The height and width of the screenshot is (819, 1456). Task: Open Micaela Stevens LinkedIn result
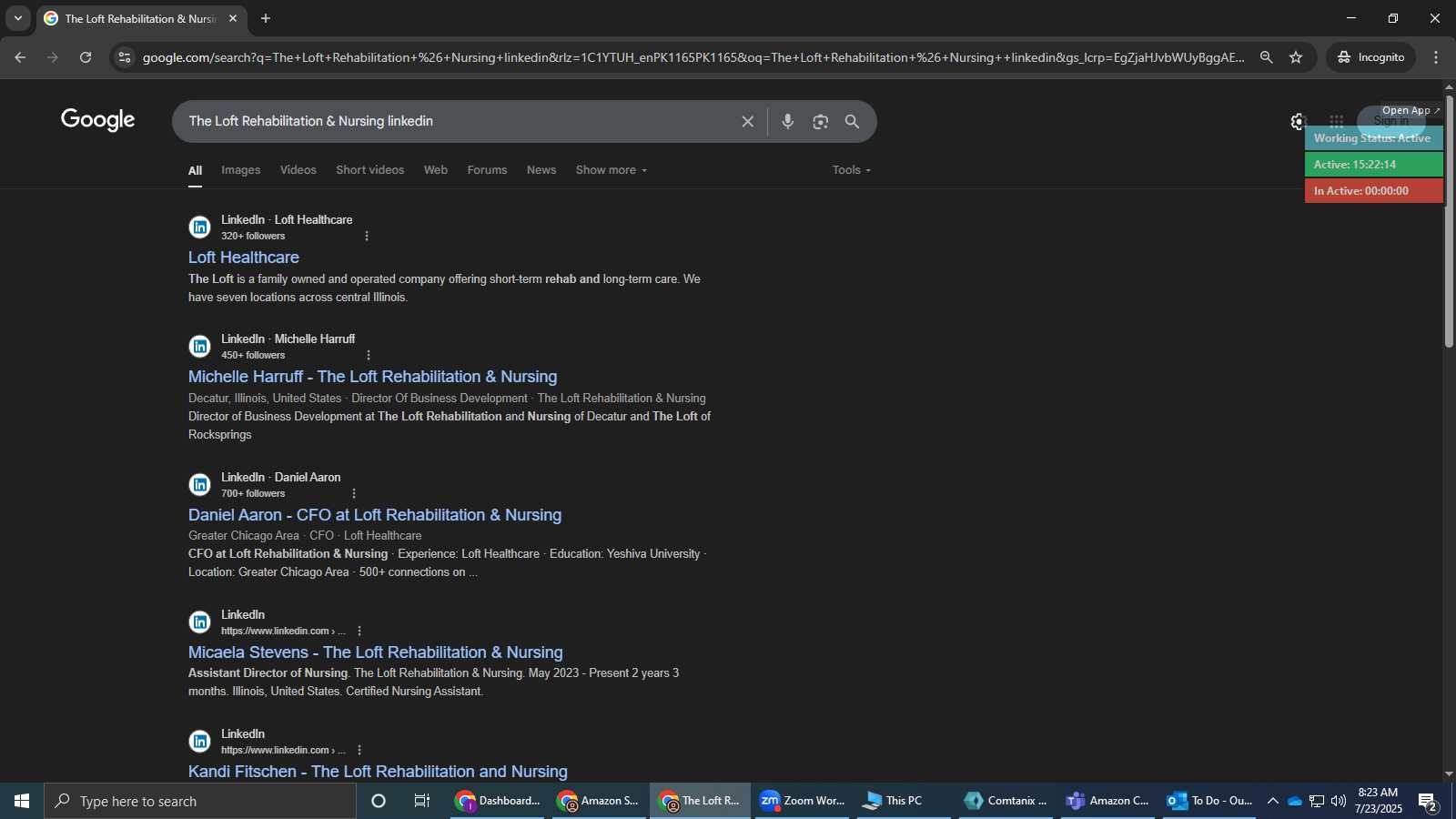coord(375,652)
